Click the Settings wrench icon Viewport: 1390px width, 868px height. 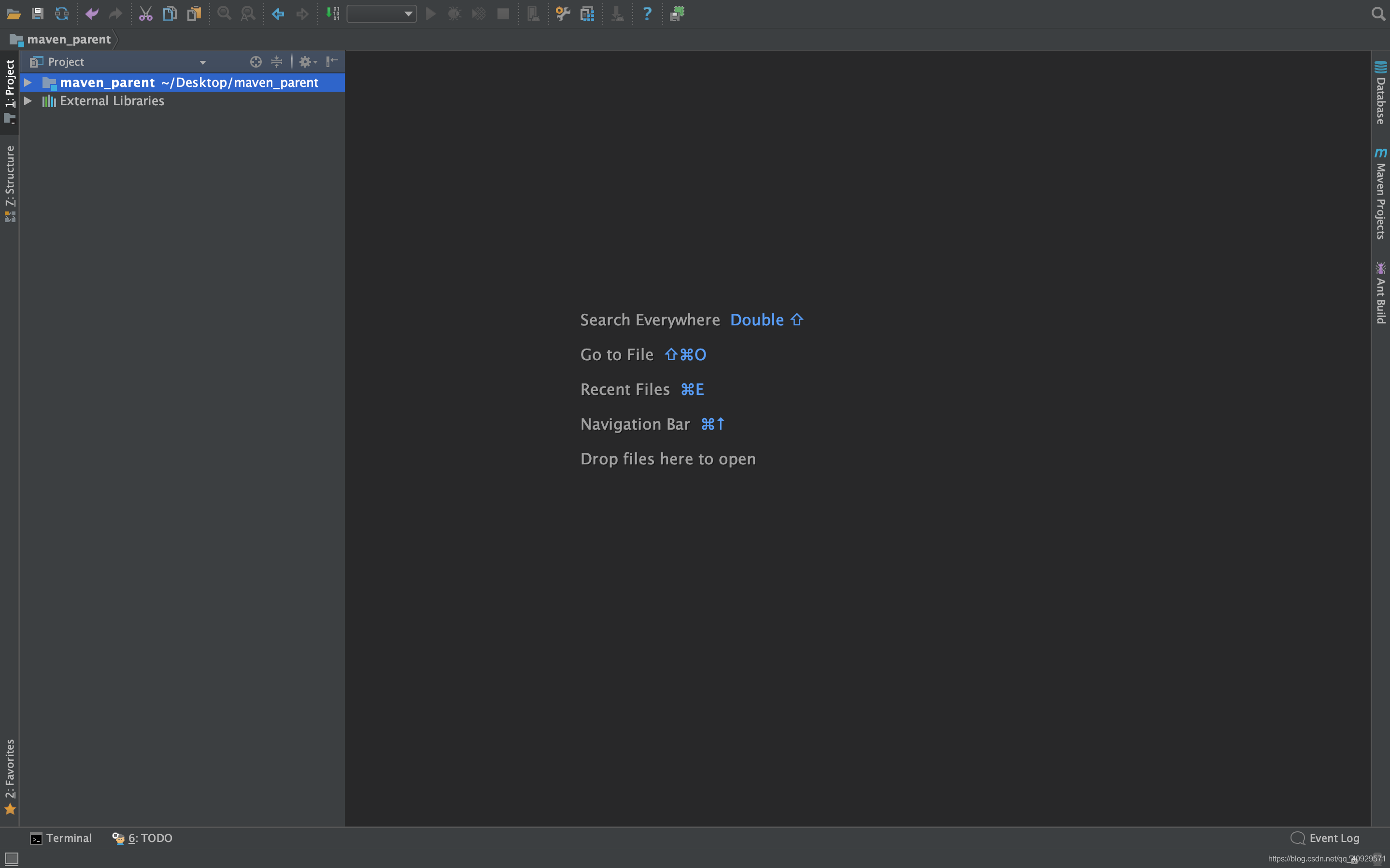tap(563, 14)
